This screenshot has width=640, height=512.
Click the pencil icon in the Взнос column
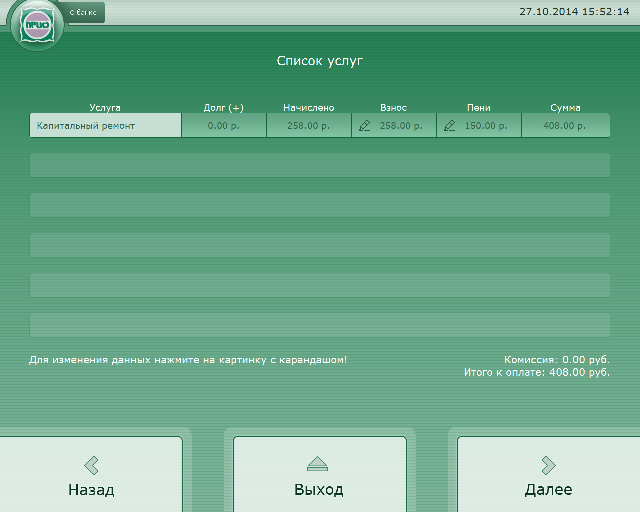pos(364,126)
